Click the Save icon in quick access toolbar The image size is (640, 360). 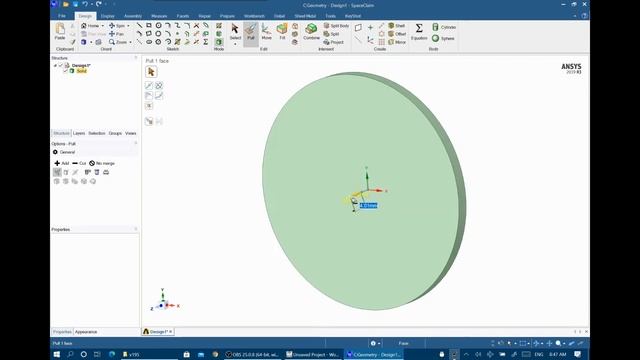76,4
